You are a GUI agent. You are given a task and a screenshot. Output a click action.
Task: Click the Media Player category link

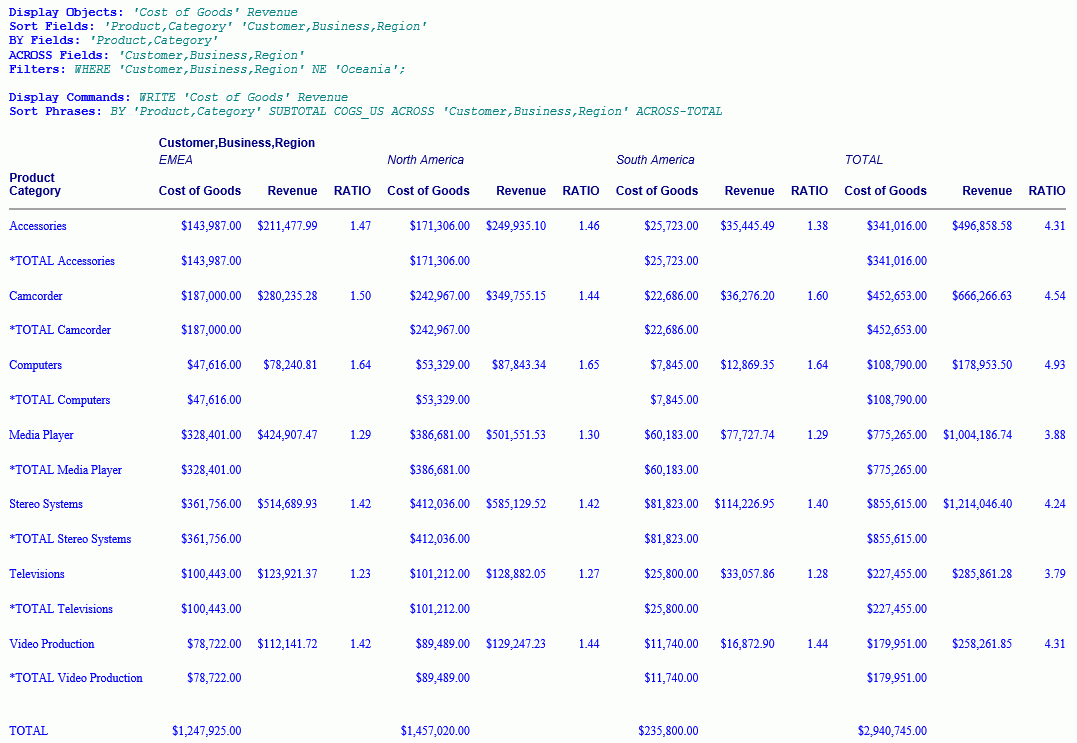coord(41,435)
